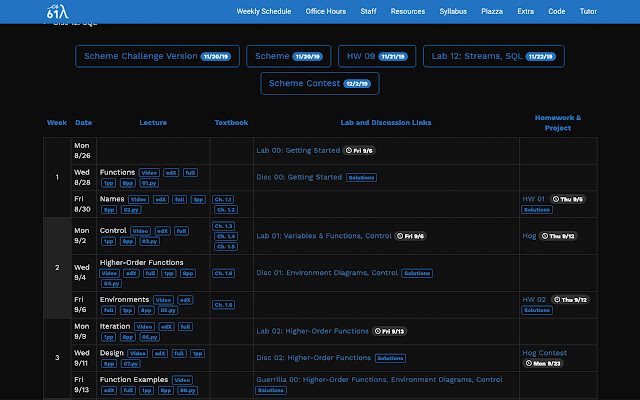Open the Scheme Contest button
The image size is (640, 400).
[x=320, y=84]
